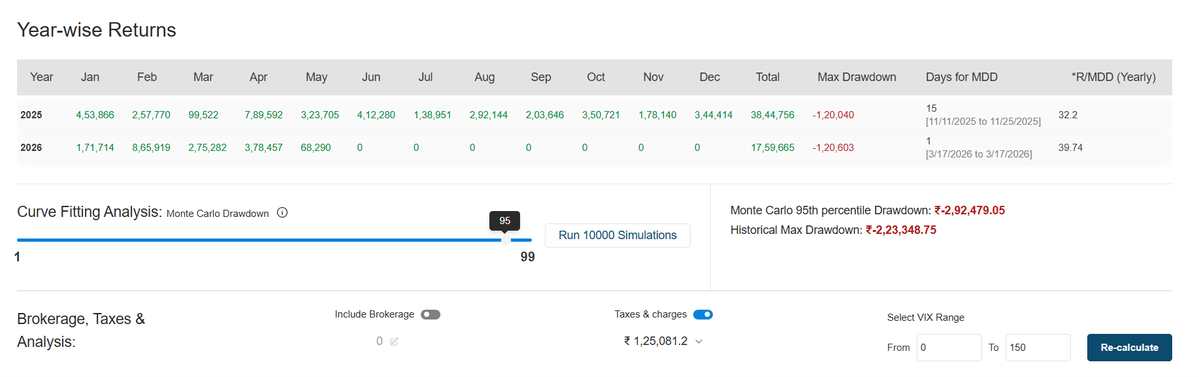Toggle the Include Brokerage switch
This screenshot has width=1199, height=377.
tap(431, 314)
